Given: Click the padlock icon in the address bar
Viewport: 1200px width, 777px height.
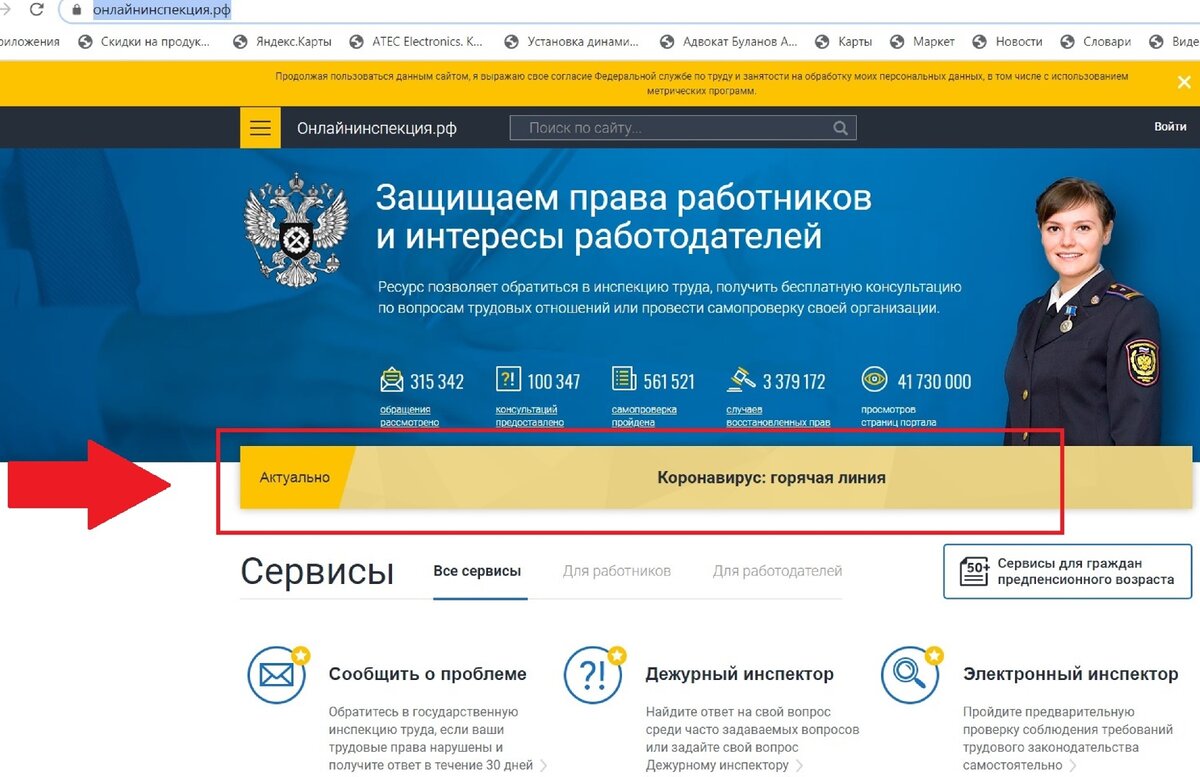Looking at the screenshot, I should pos(75,10).
